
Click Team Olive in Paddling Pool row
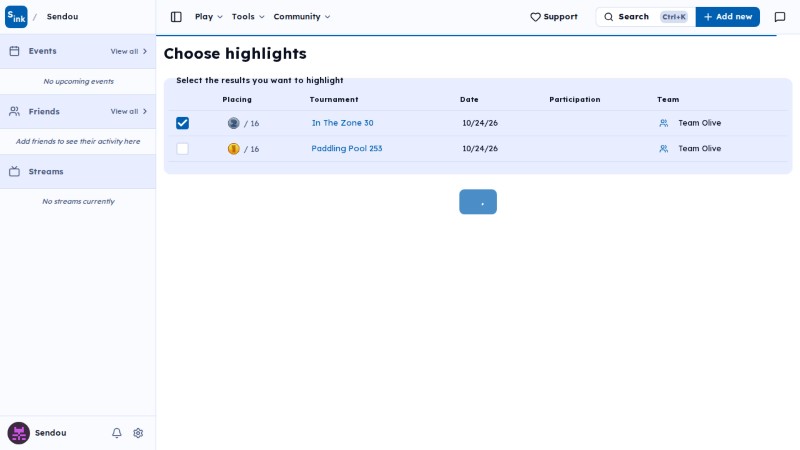coord(699,148)
